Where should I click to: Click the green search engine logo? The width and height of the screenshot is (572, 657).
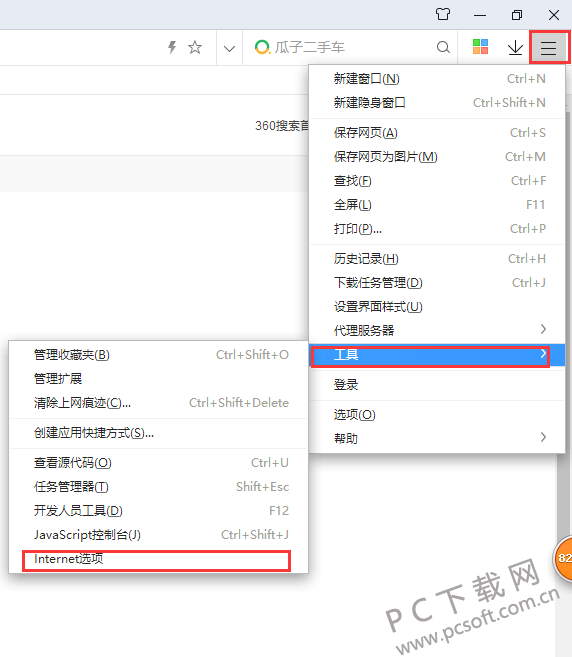[x=262, y=47]
